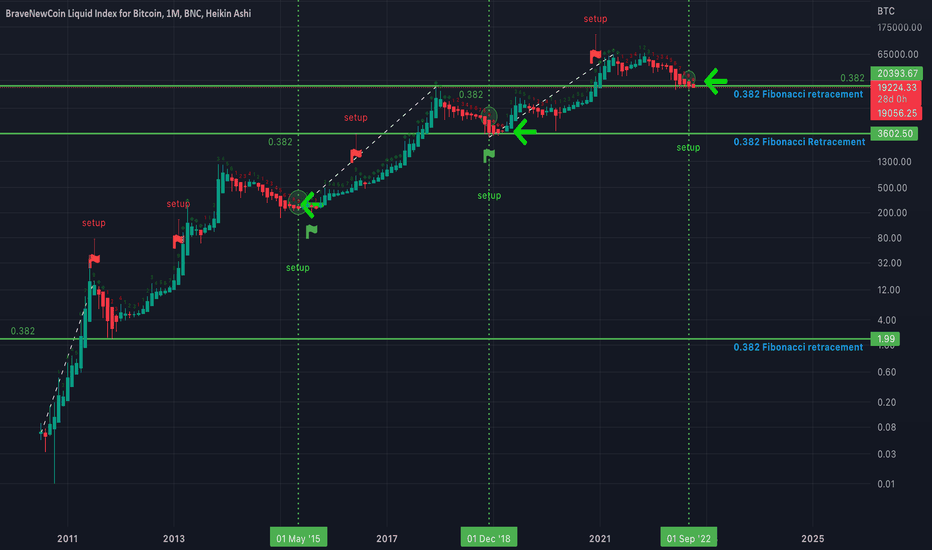Click the green flag below the 2015 bottom
The image size is (932, 550).
311,231
